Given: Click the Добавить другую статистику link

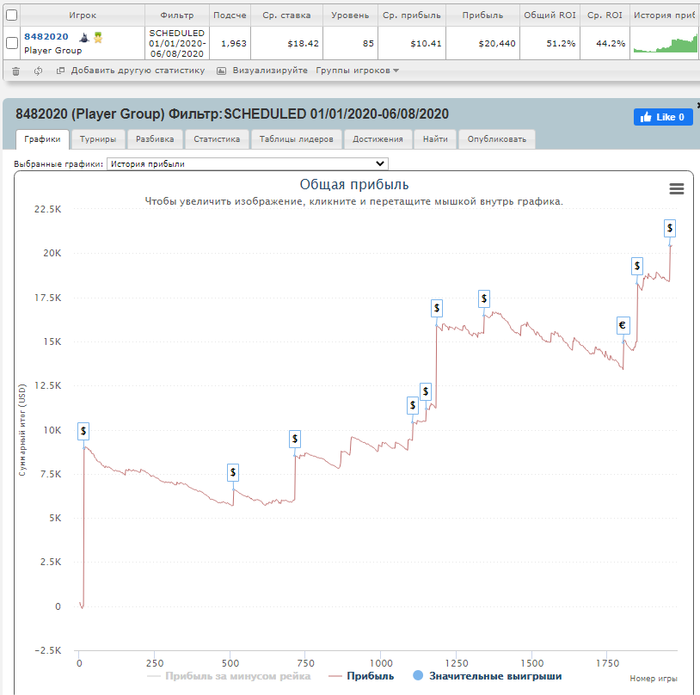Looking at the screenshot, I should [x=138, y=71].
